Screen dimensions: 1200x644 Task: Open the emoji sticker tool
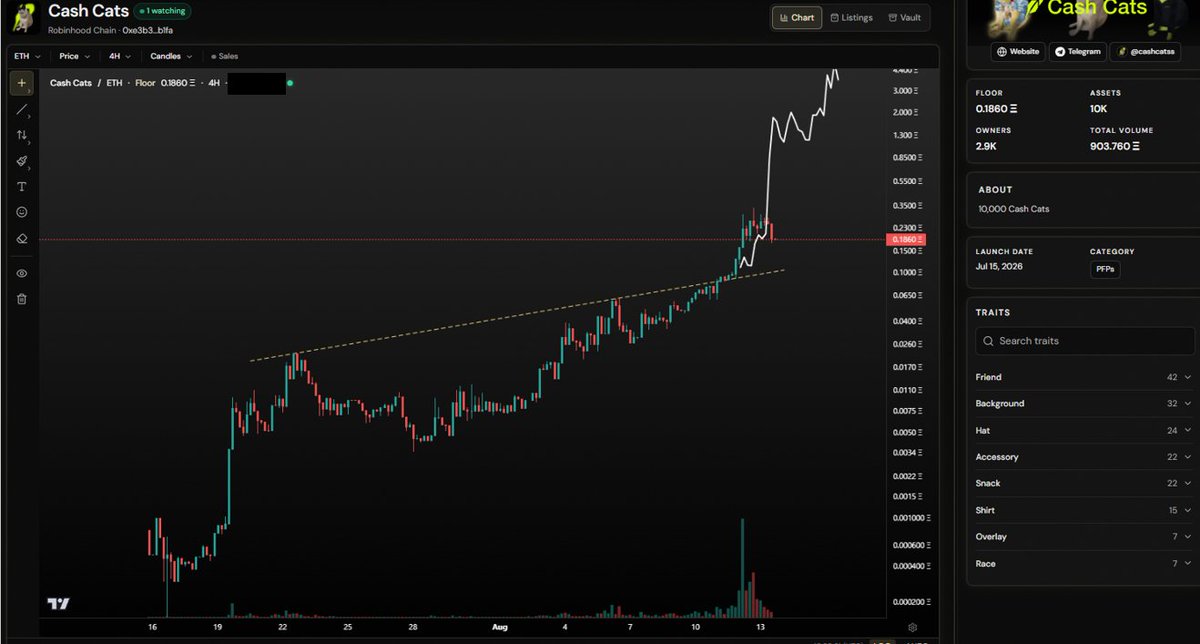point(21,213)
